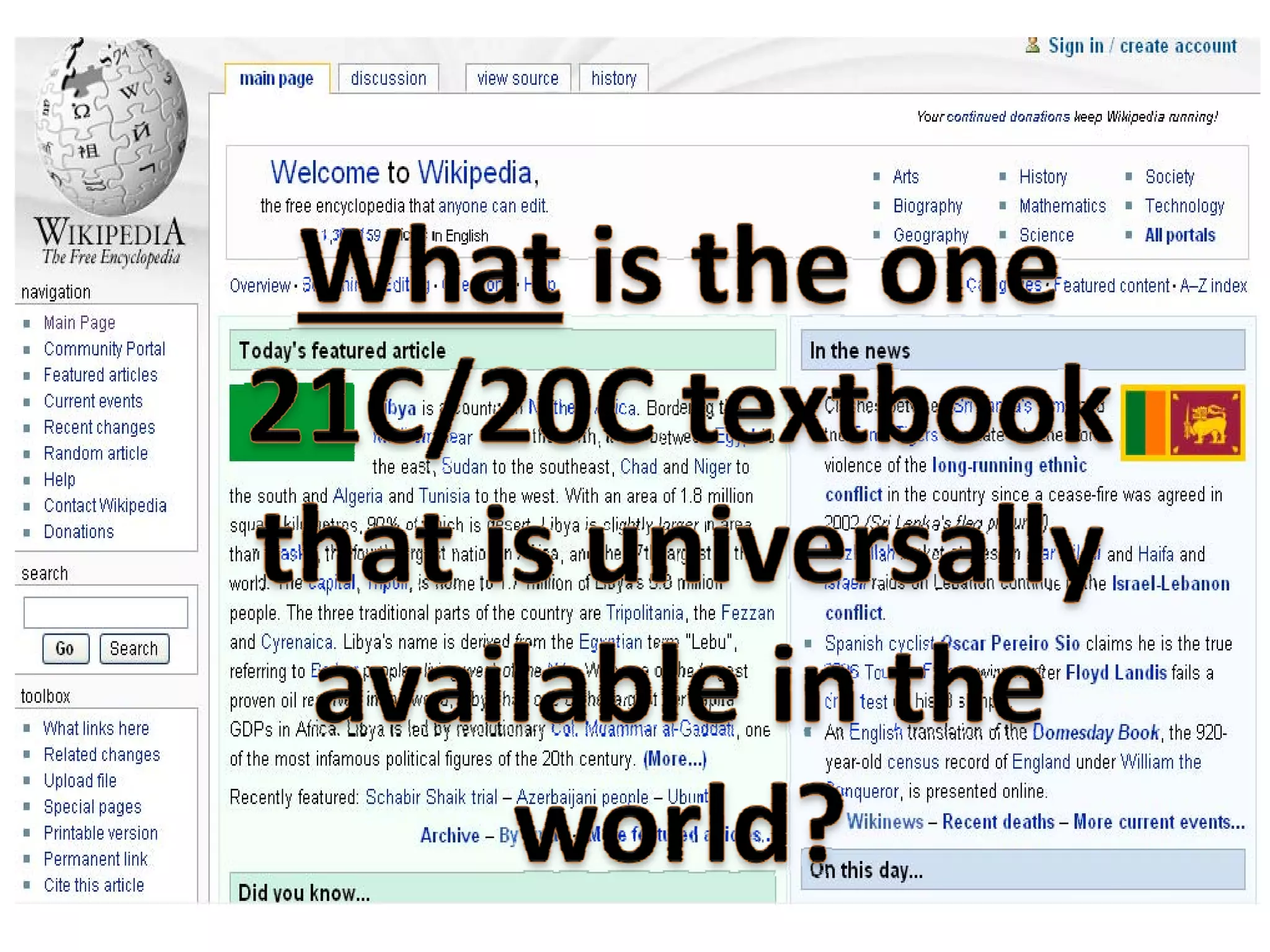
Task: Click More current events link
Action: (x=1158, y=822)
